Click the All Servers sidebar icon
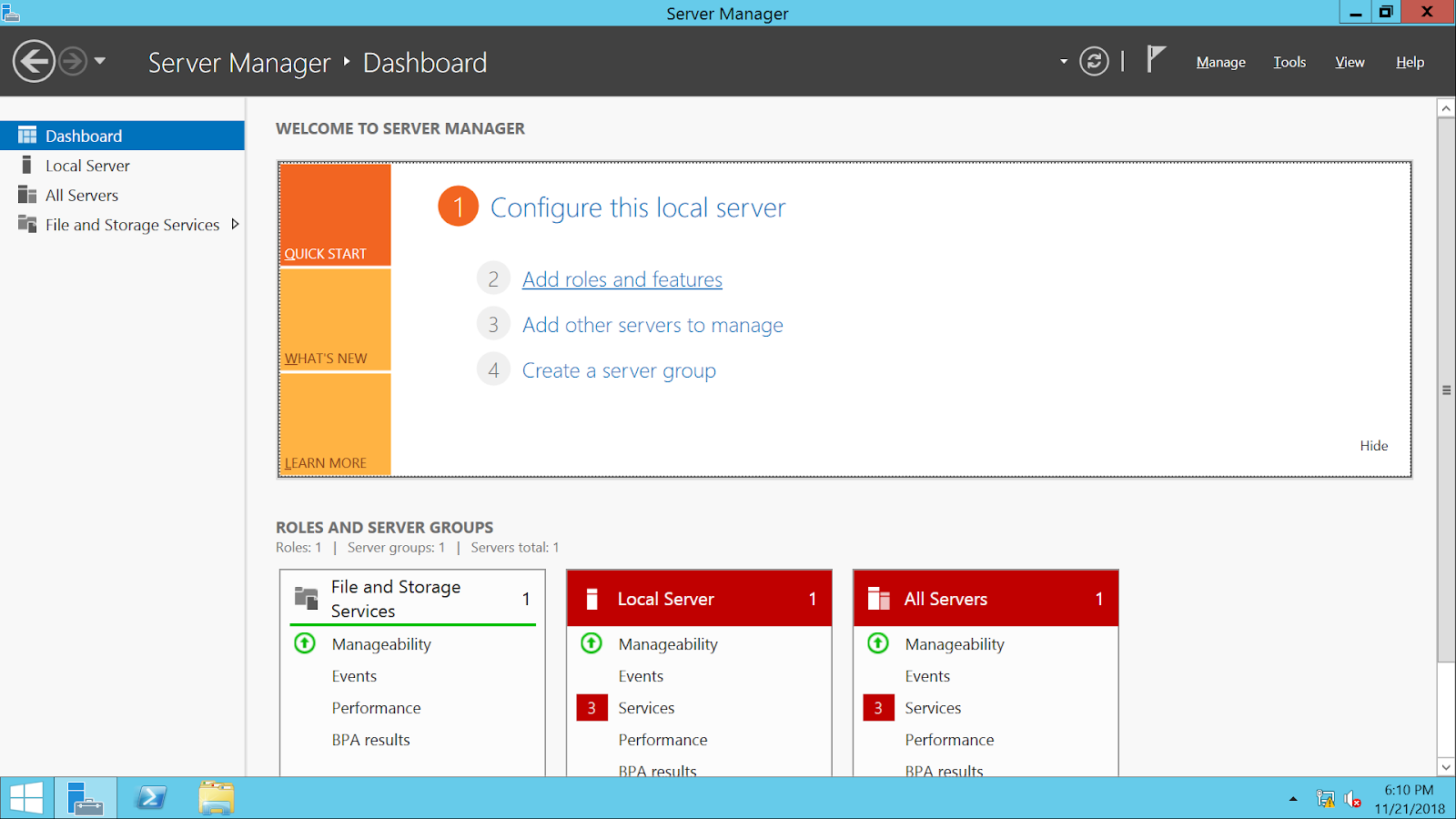Image resolution: width=1456 pixels, height=819 pixels. [x=27, y=195]
